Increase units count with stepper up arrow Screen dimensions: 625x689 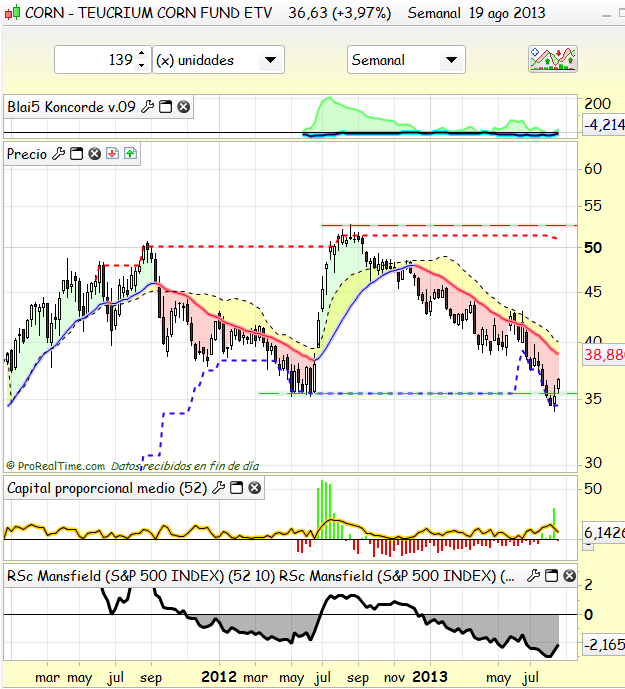(x=141, y=55)
